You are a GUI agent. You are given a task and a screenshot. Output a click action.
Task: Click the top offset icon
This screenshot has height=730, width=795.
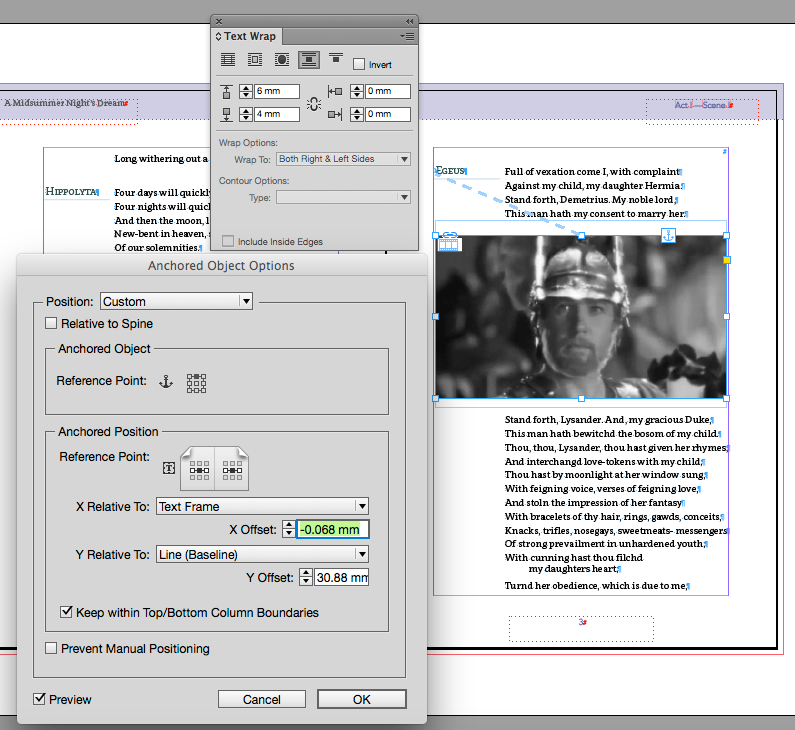pyautogui.click(x=227, y=92)
